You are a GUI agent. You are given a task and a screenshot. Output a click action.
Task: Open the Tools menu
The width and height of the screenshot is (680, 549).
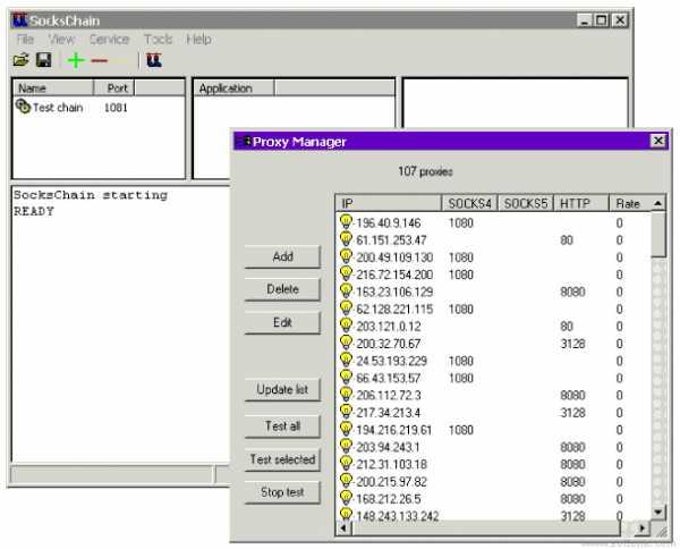pos(158,39)
